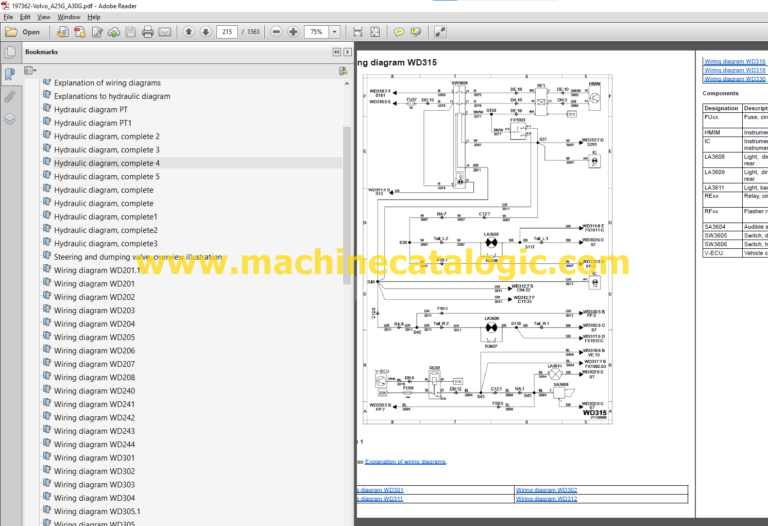Print the document via printer icon
This screenshot has height=526, width=768.
147,32
